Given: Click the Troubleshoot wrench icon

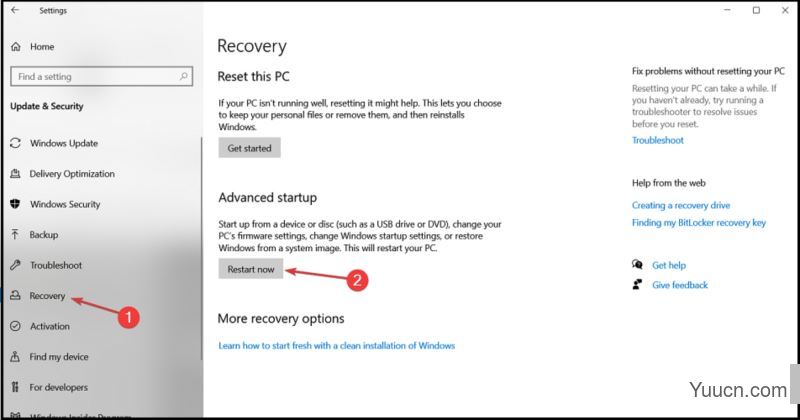Looking at the screenshot, I should [x=15, y=265].
